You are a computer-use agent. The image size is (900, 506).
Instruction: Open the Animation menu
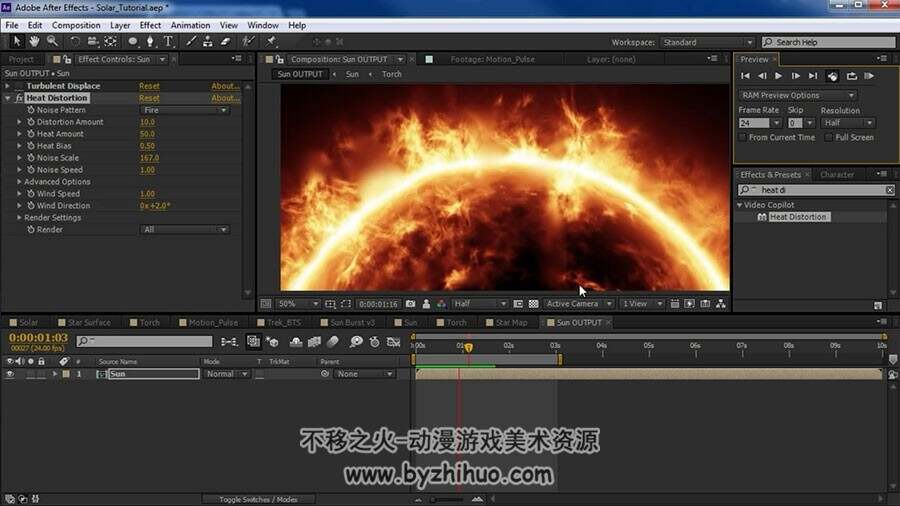tap(190, 25)
